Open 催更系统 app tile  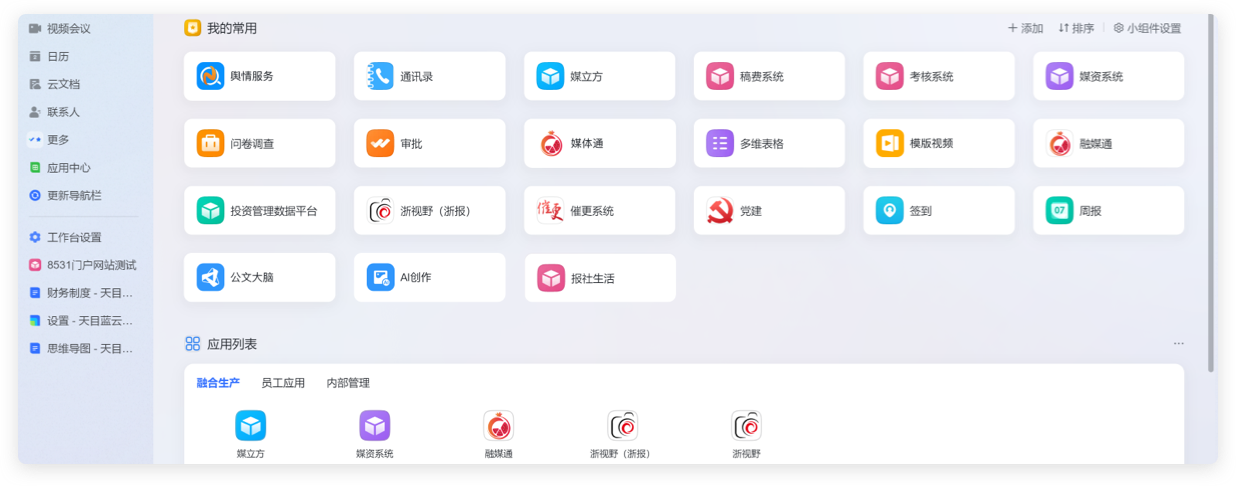click(551, 211)
